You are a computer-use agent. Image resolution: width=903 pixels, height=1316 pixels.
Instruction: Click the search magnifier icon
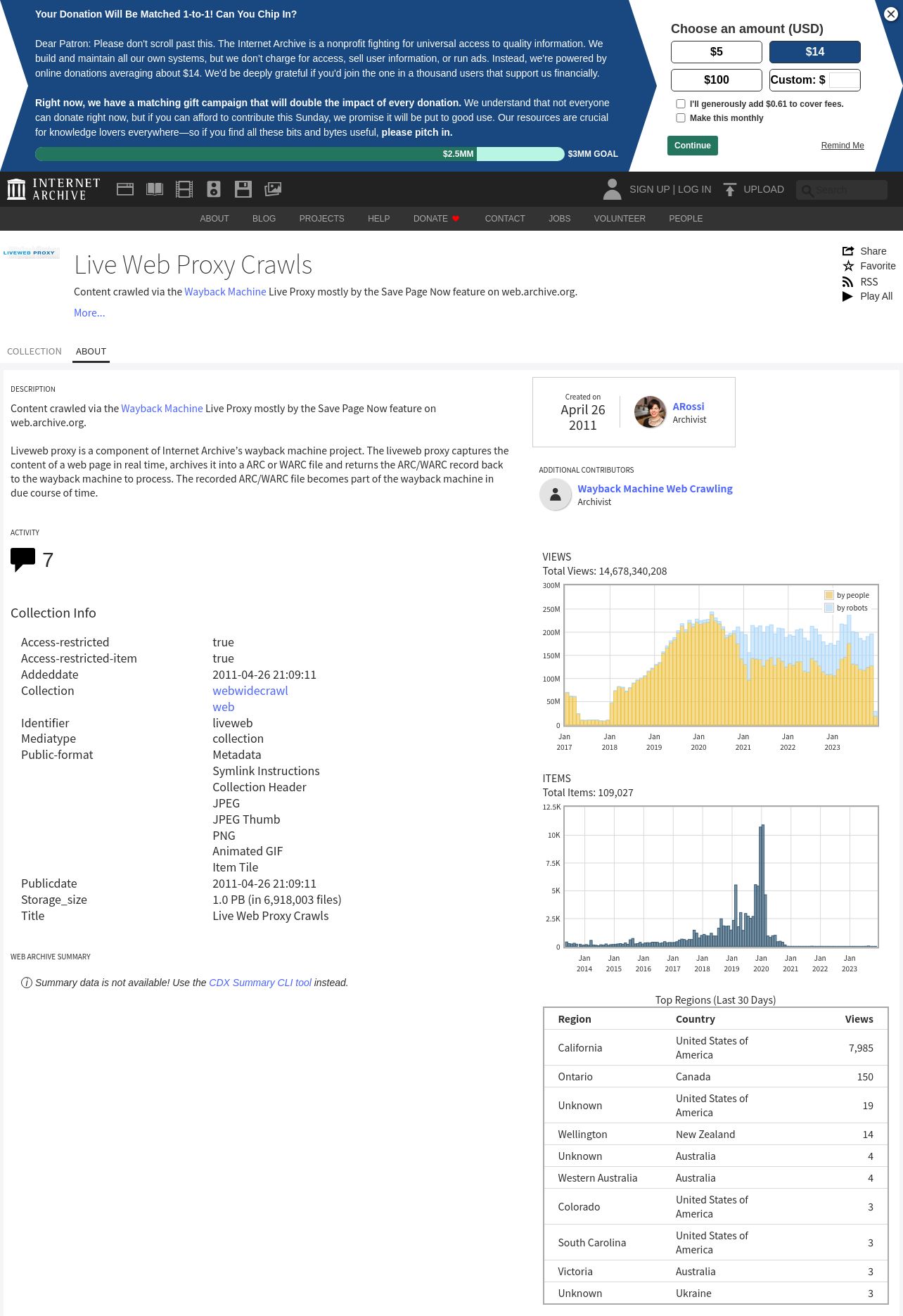tap(807, 191)
